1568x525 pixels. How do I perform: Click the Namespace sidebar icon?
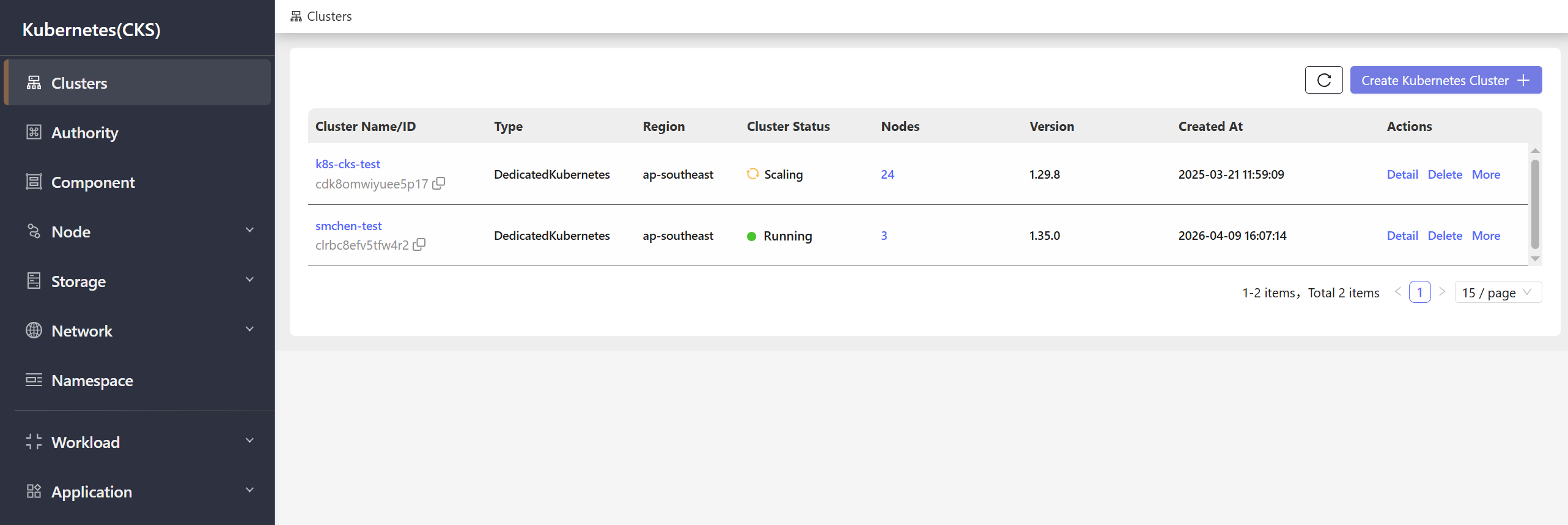(x=34, y=380)
